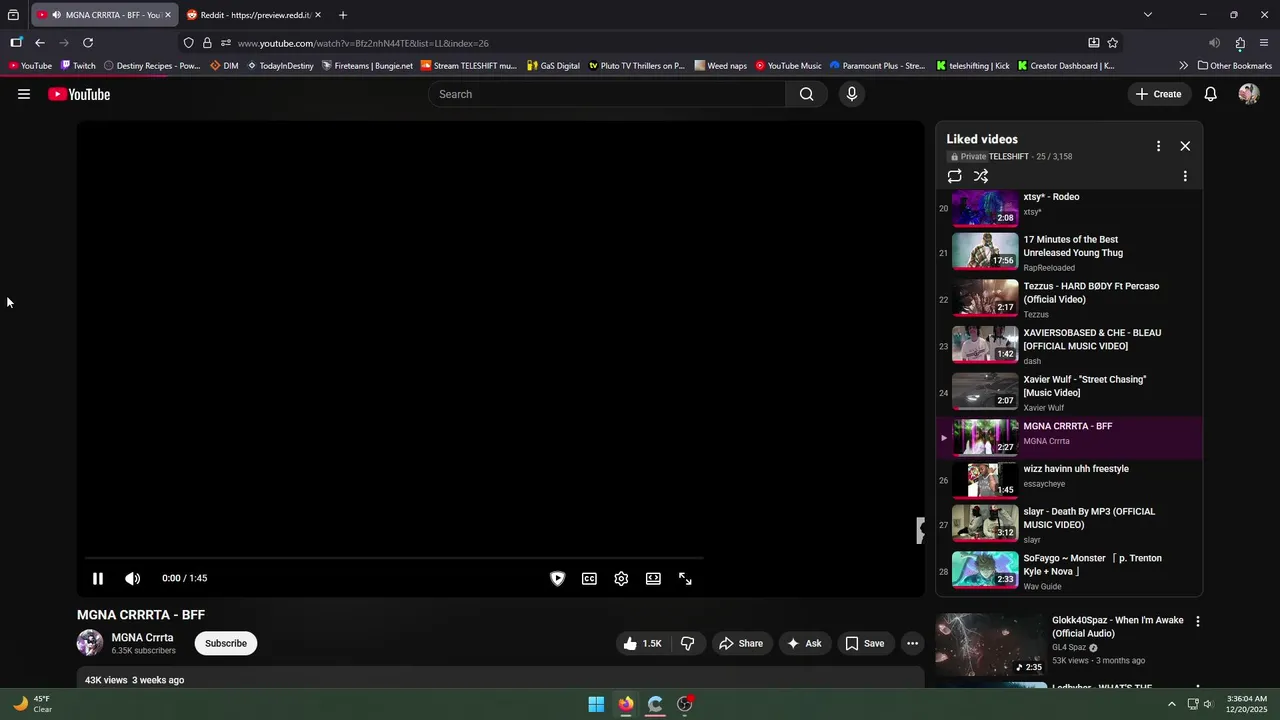This screenshot has height=720, width=1280.
Task: Toggle loop playlist in Liked videos
Action: (x=955, y=176)
